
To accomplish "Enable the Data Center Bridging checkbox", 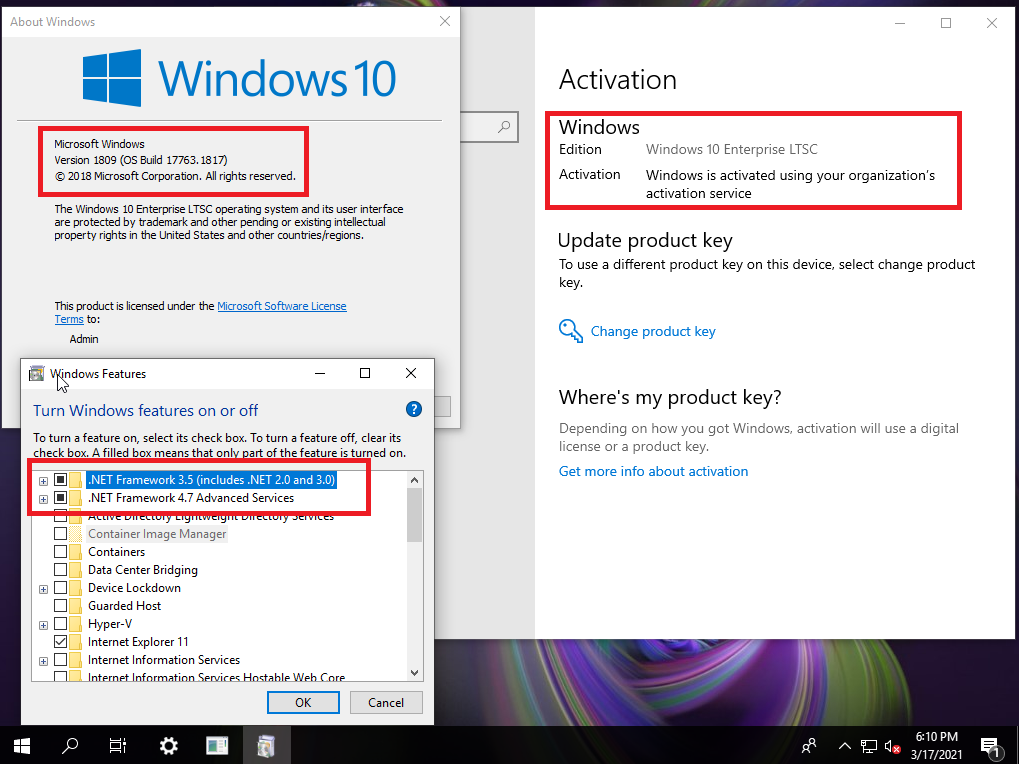I will [60, 570].
